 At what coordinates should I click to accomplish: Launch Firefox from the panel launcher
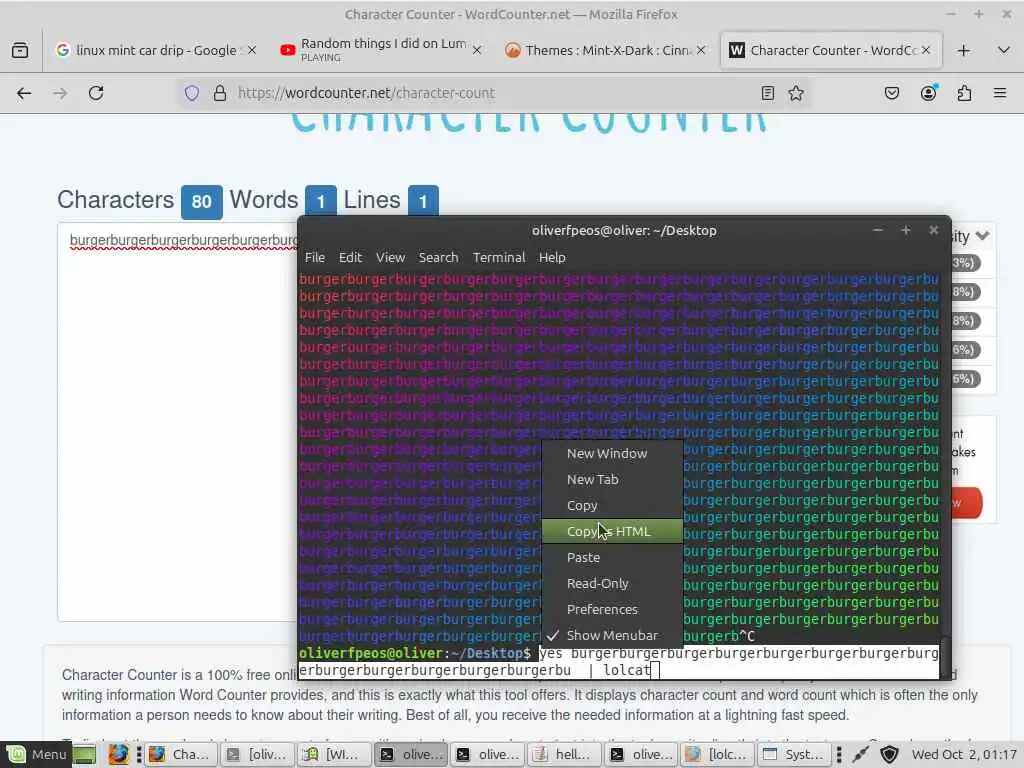tap(118, 755)
